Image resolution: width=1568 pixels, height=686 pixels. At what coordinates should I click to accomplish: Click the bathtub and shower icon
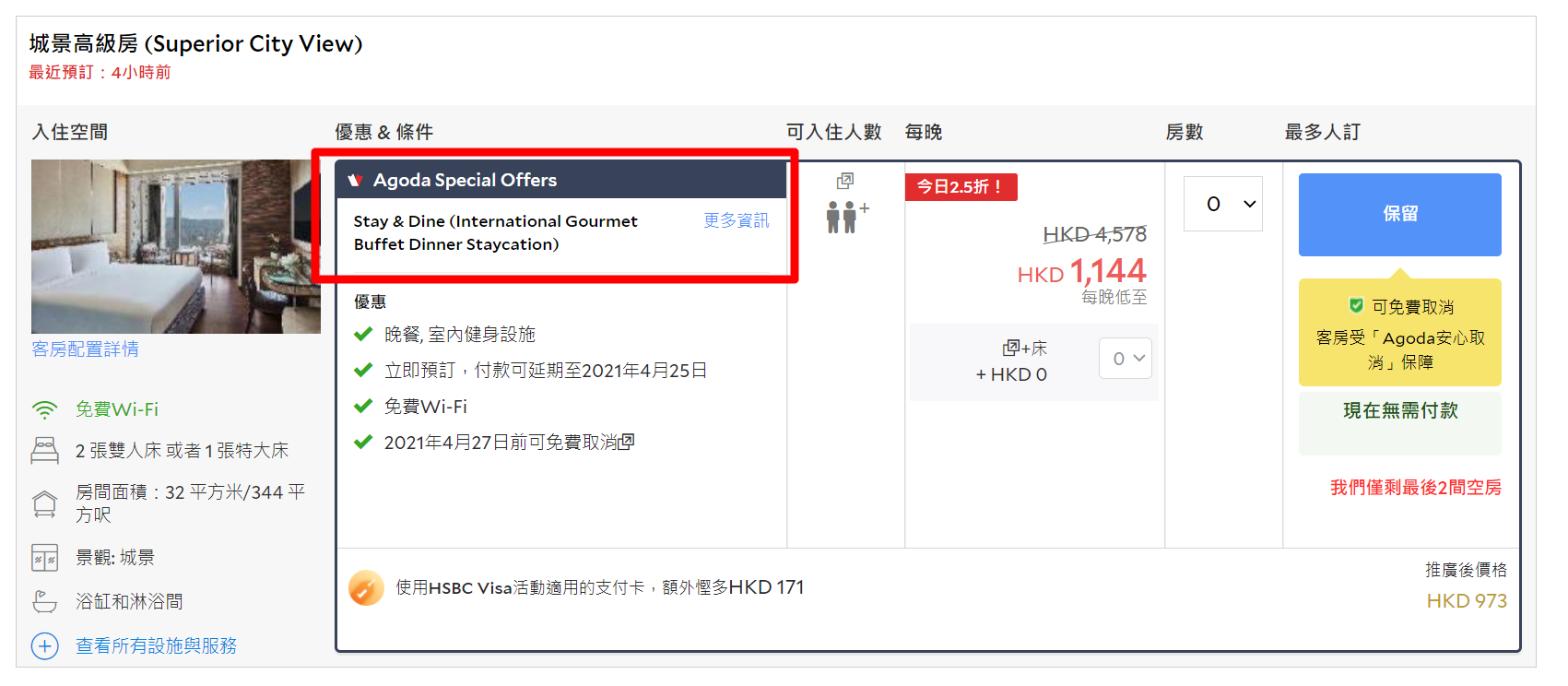(x=44, y=601)
